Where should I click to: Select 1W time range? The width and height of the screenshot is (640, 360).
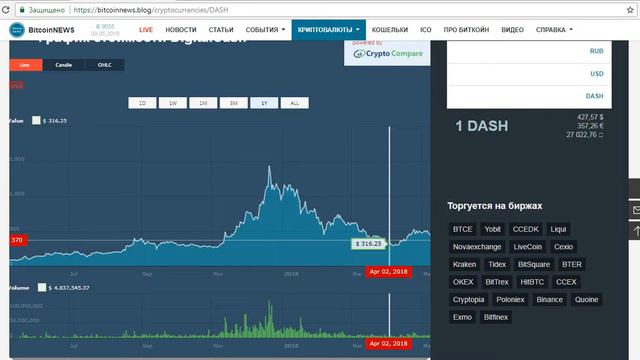pos(173,103)
